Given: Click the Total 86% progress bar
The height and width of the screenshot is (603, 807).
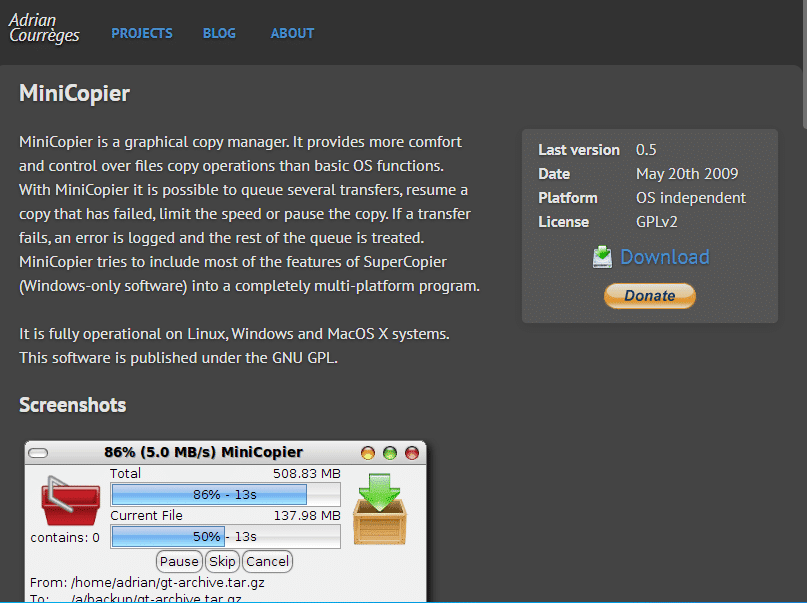Looking at the screenshot, I should pos(225,494).
